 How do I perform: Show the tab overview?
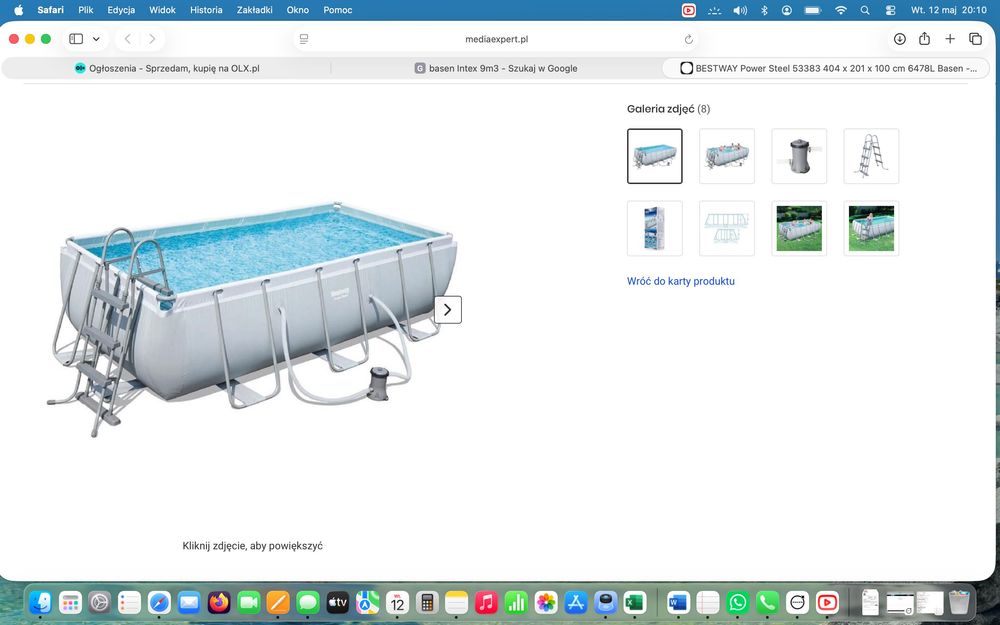[975, 39]
